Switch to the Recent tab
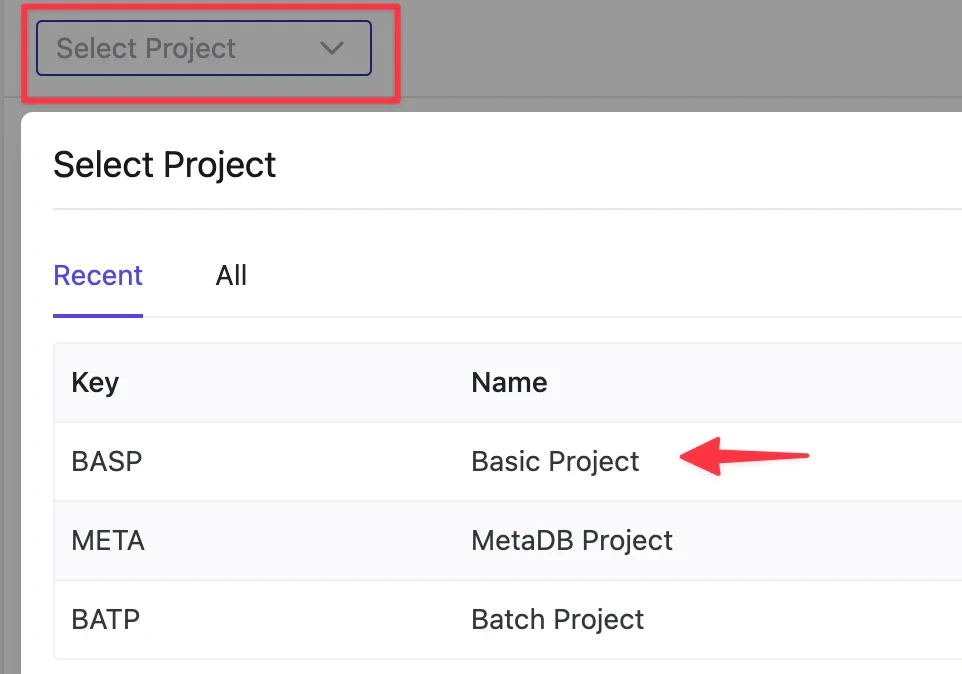 click(x=97, y=275)
